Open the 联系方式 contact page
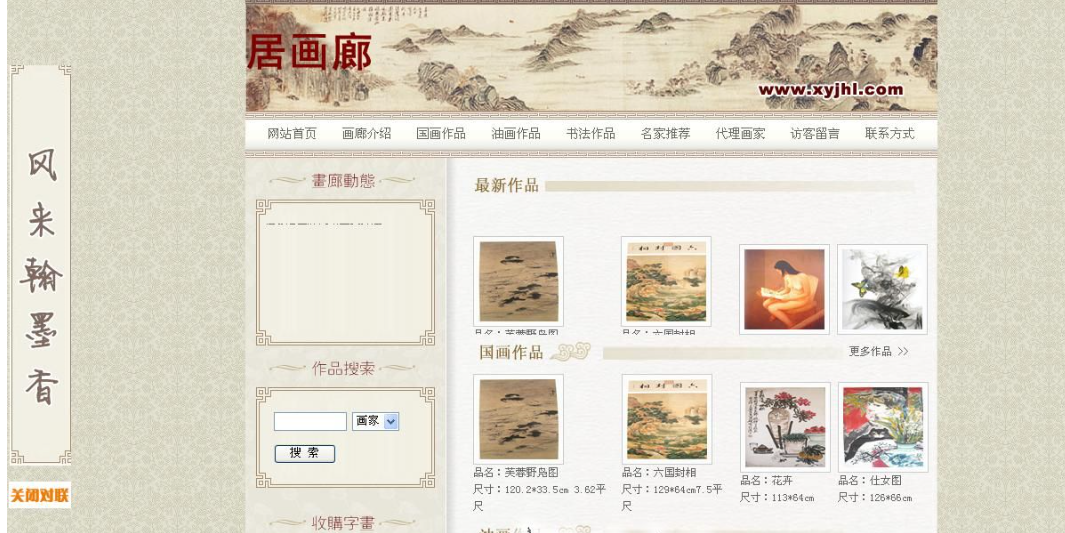Viewport: 1065px width, 533px height. (890, 134)
